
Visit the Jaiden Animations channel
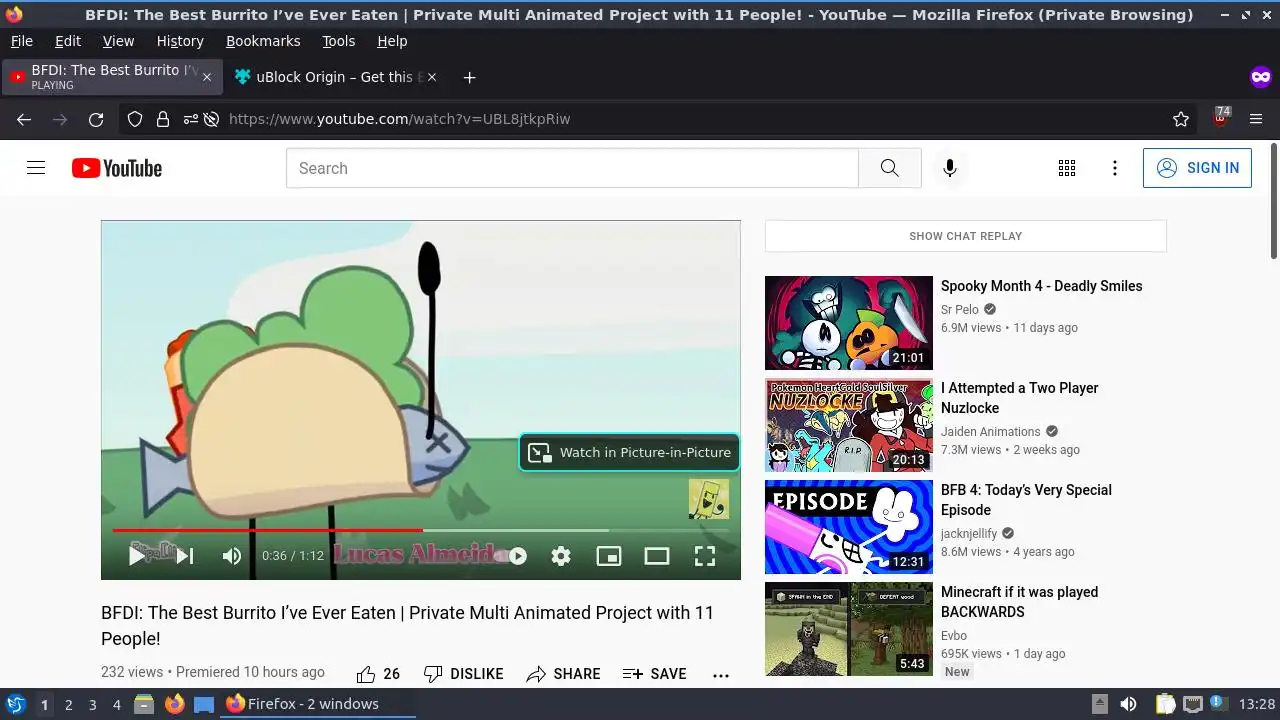991,432
